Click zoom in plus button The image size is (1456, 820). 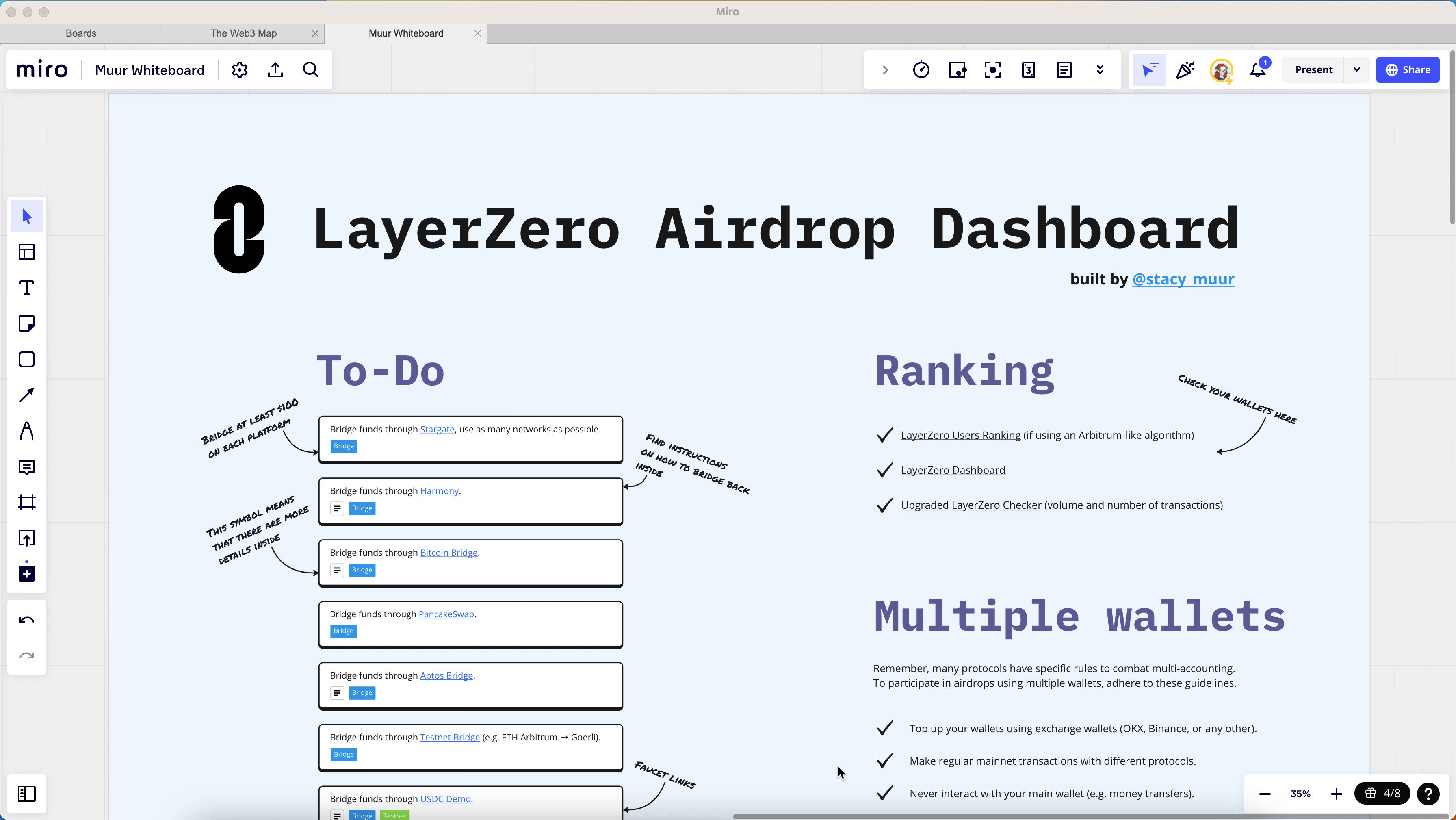[1336, 794]
